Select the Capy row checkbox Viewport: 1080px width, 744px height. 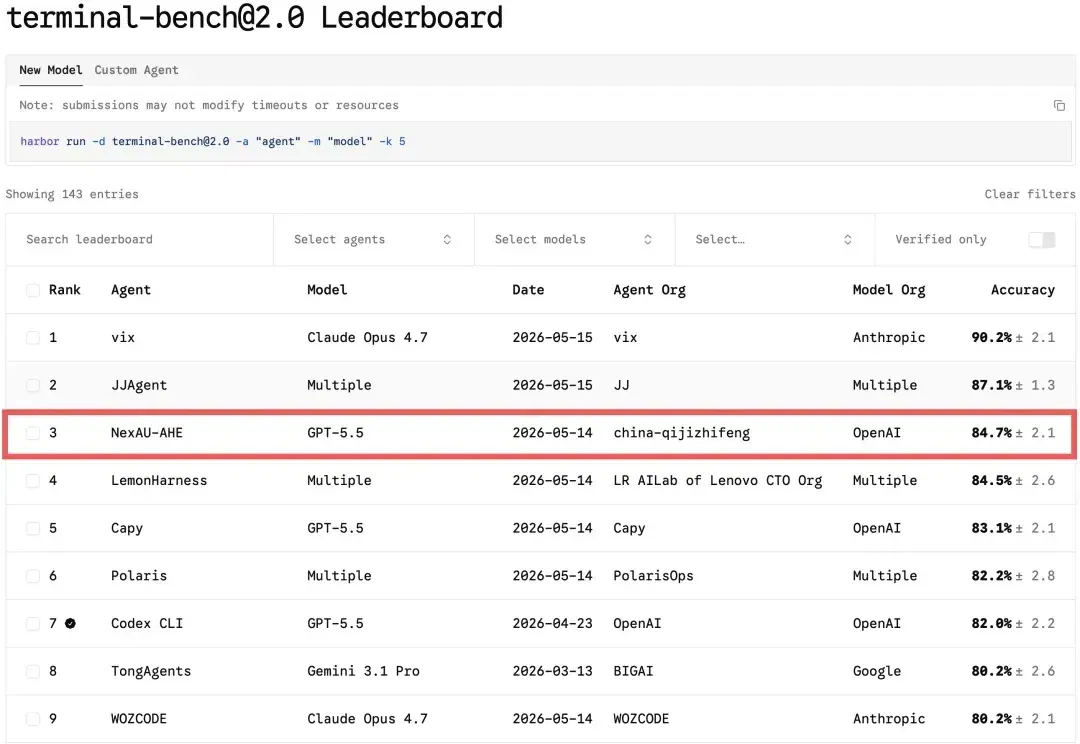tap(33, 528)
